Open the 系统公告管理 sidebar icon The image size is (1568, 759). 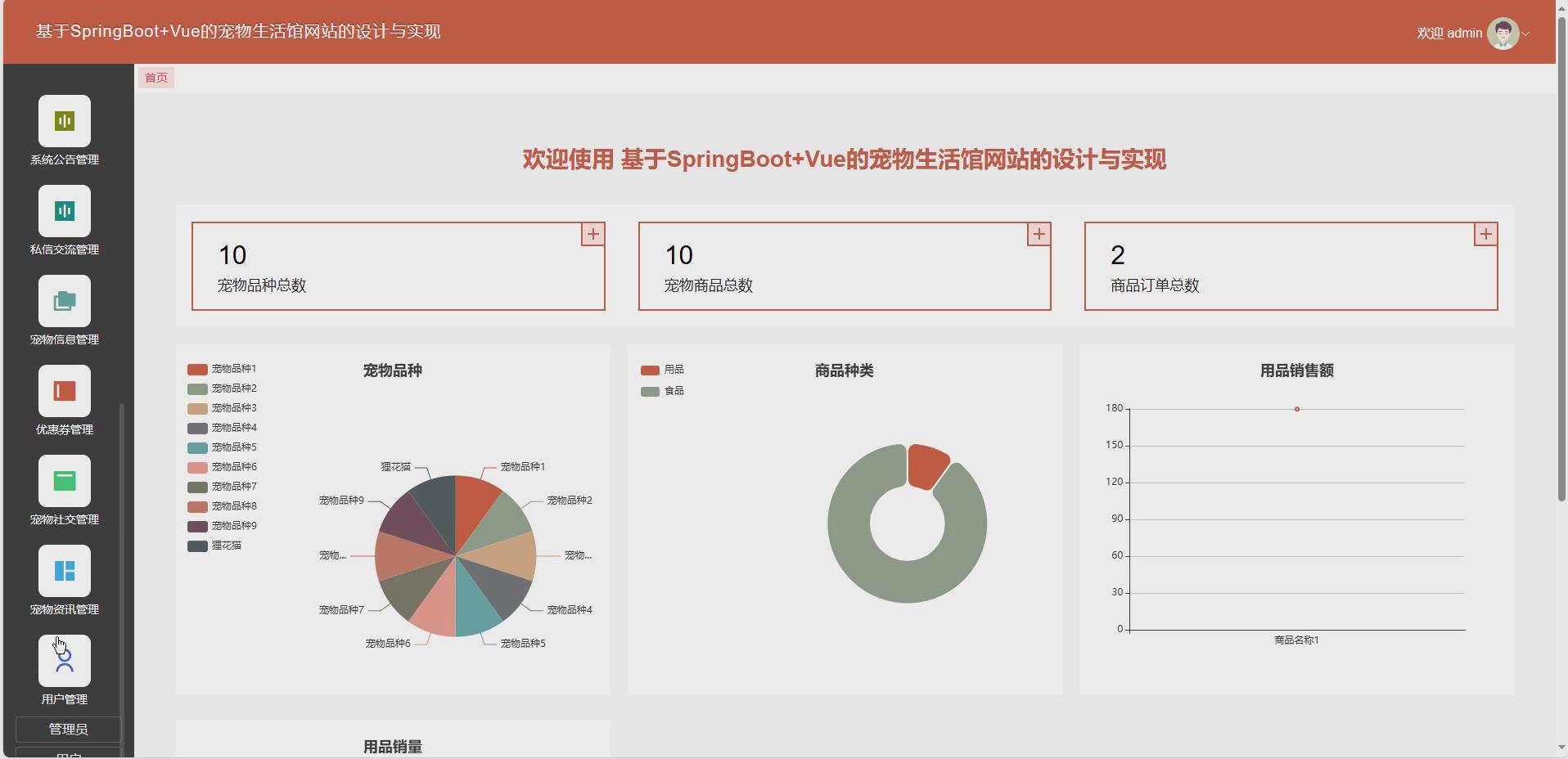[65, 121]
